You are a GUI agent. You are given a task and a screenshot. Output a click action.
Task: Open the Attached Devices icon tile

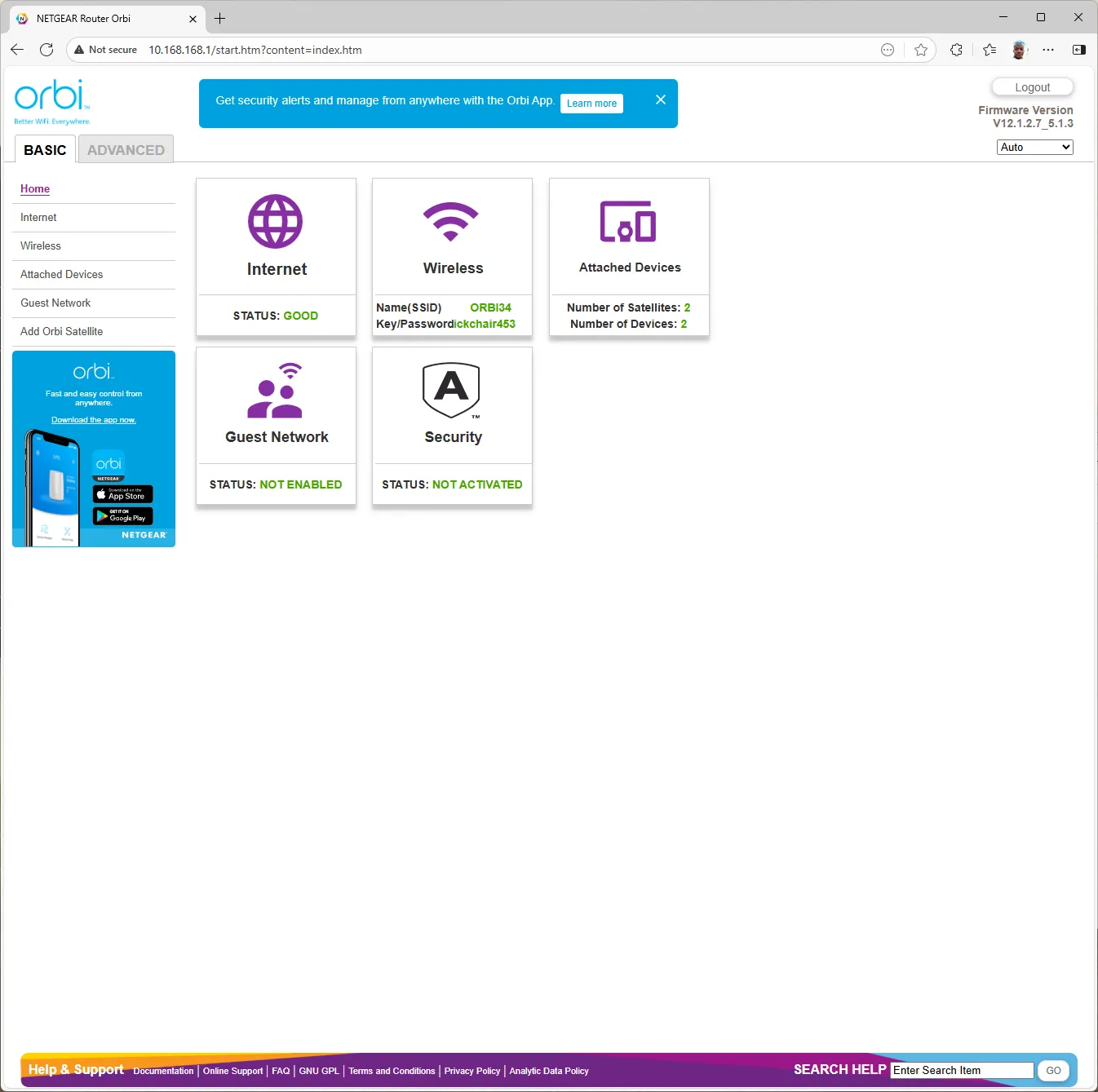[628, 221]
